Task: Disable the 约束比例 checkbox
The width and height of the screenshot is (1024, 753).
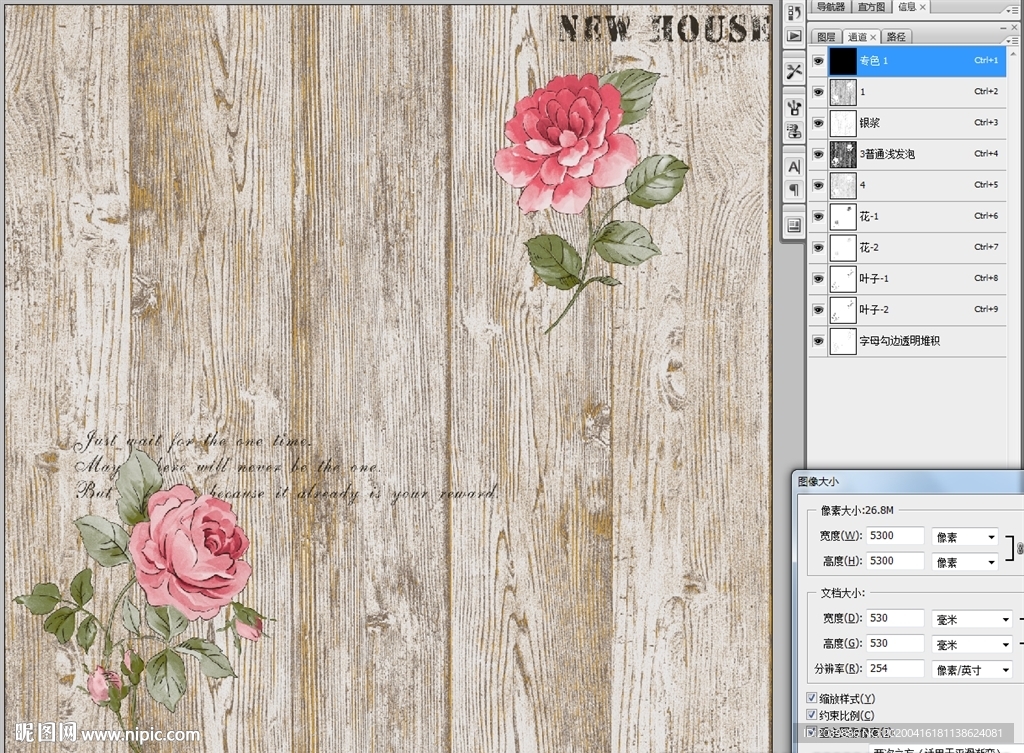Action: [x=811, y=715]
